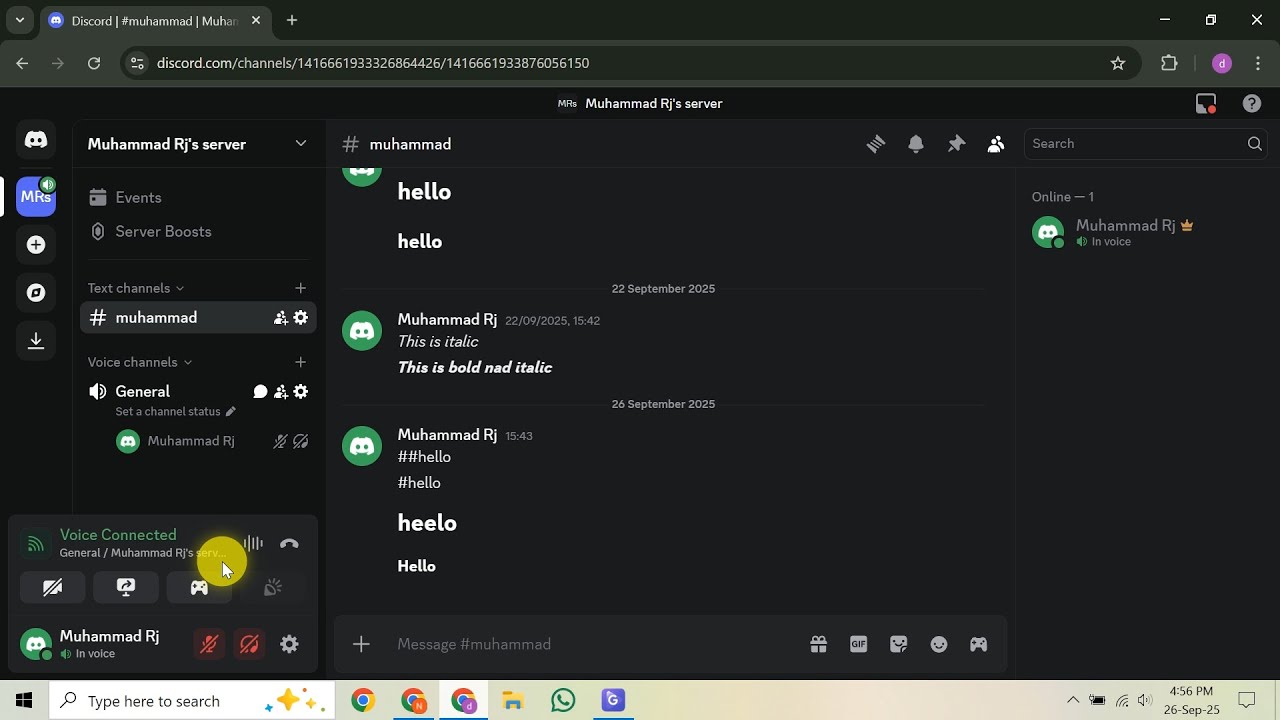
Task: Start an activity with controller button
Action: coord(199,588)
